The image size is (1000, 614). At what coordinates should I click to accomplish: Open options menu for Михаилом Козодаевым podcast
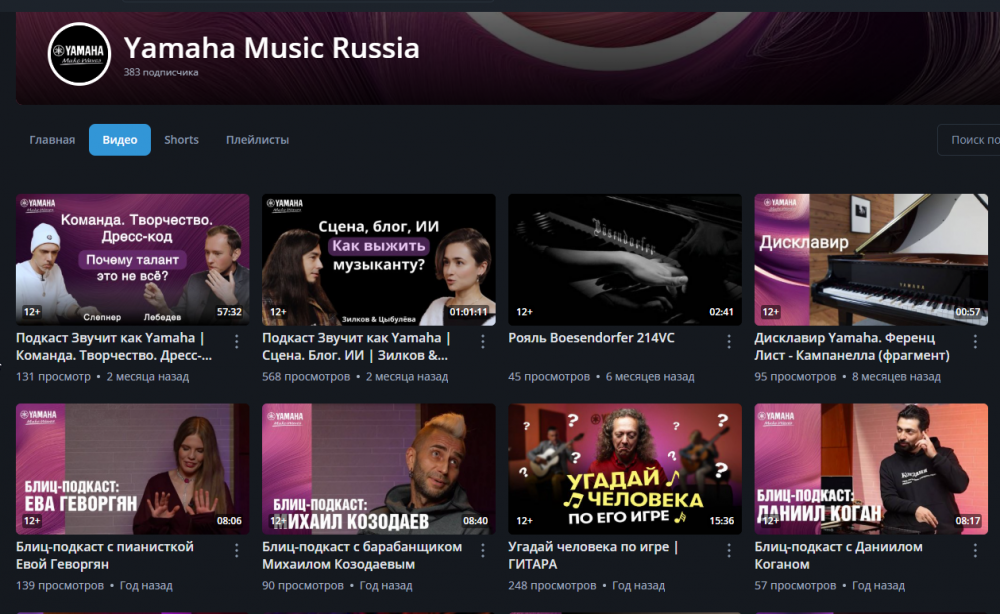pos(483,550)
